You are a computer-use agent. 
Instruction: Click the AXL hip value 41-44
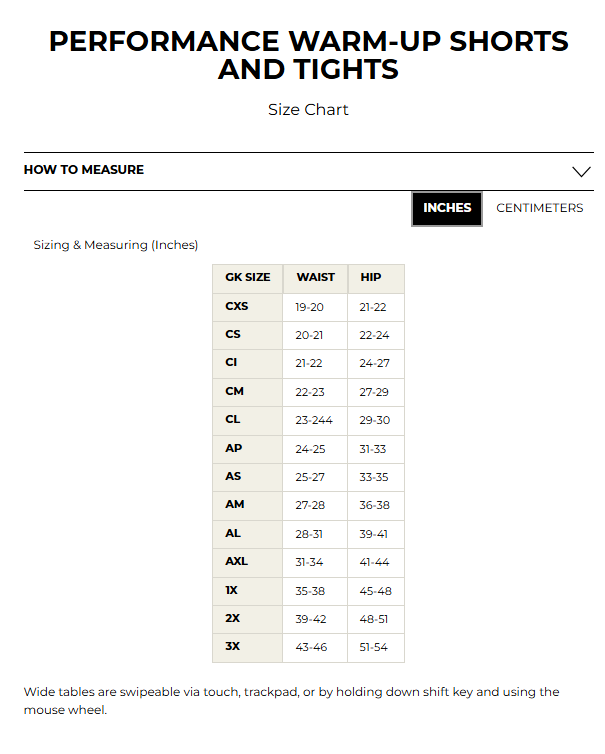(x=375, y=562)
